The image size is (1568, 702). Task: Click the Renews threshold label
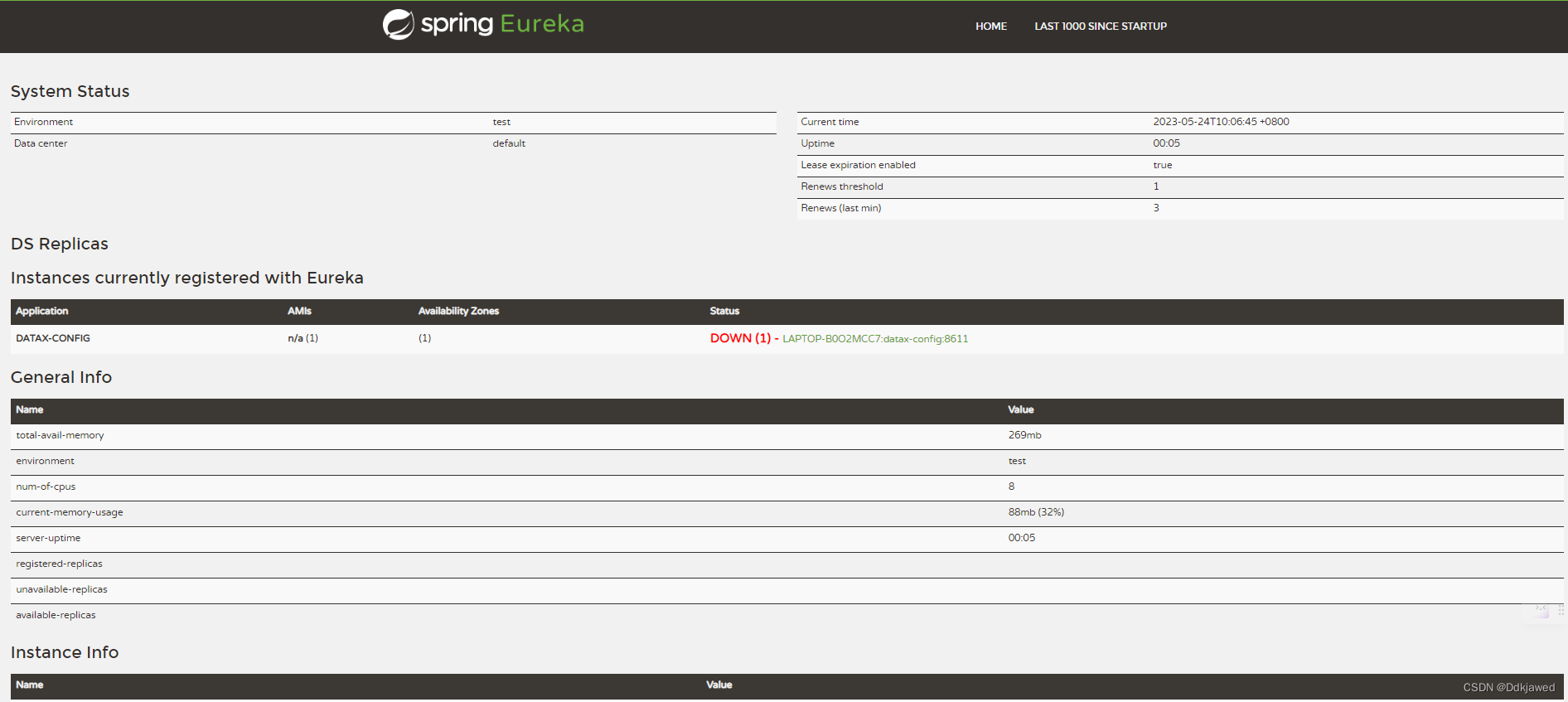(x=842, y=186)
